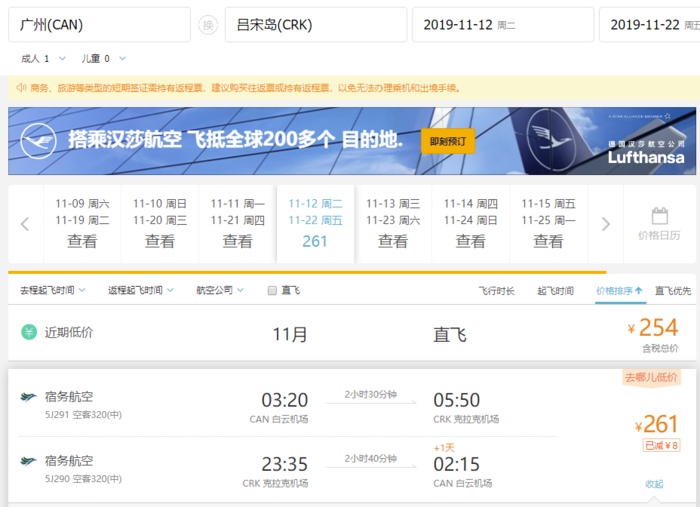Screen dimensions: 700x507
Task: Click the Lufthansa crane logo in banner
Action: (x=39, y=141)
